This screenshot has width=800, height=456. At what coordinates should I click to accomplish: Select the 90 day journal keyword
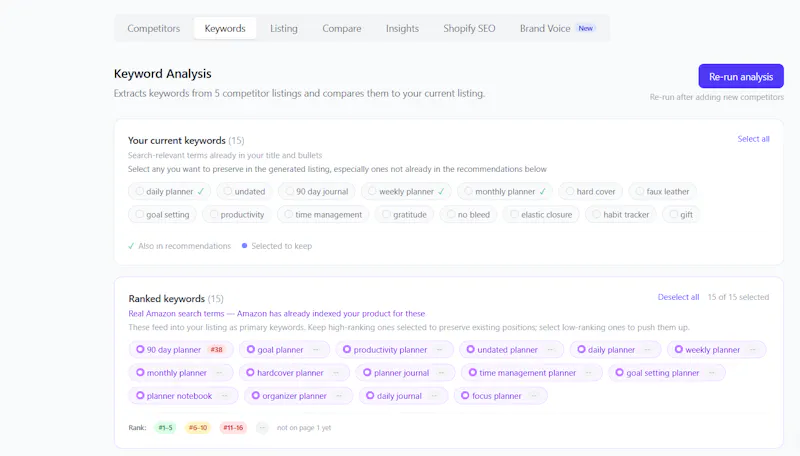[x=316, y=191]
